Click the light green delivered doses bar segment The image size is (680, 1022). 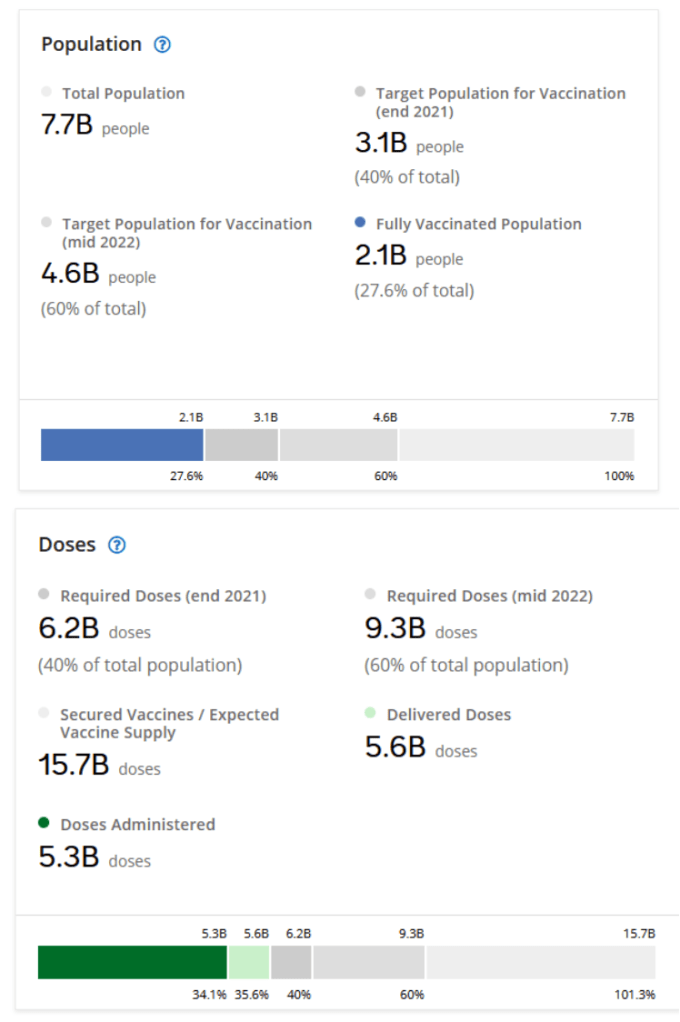(249, 962)
